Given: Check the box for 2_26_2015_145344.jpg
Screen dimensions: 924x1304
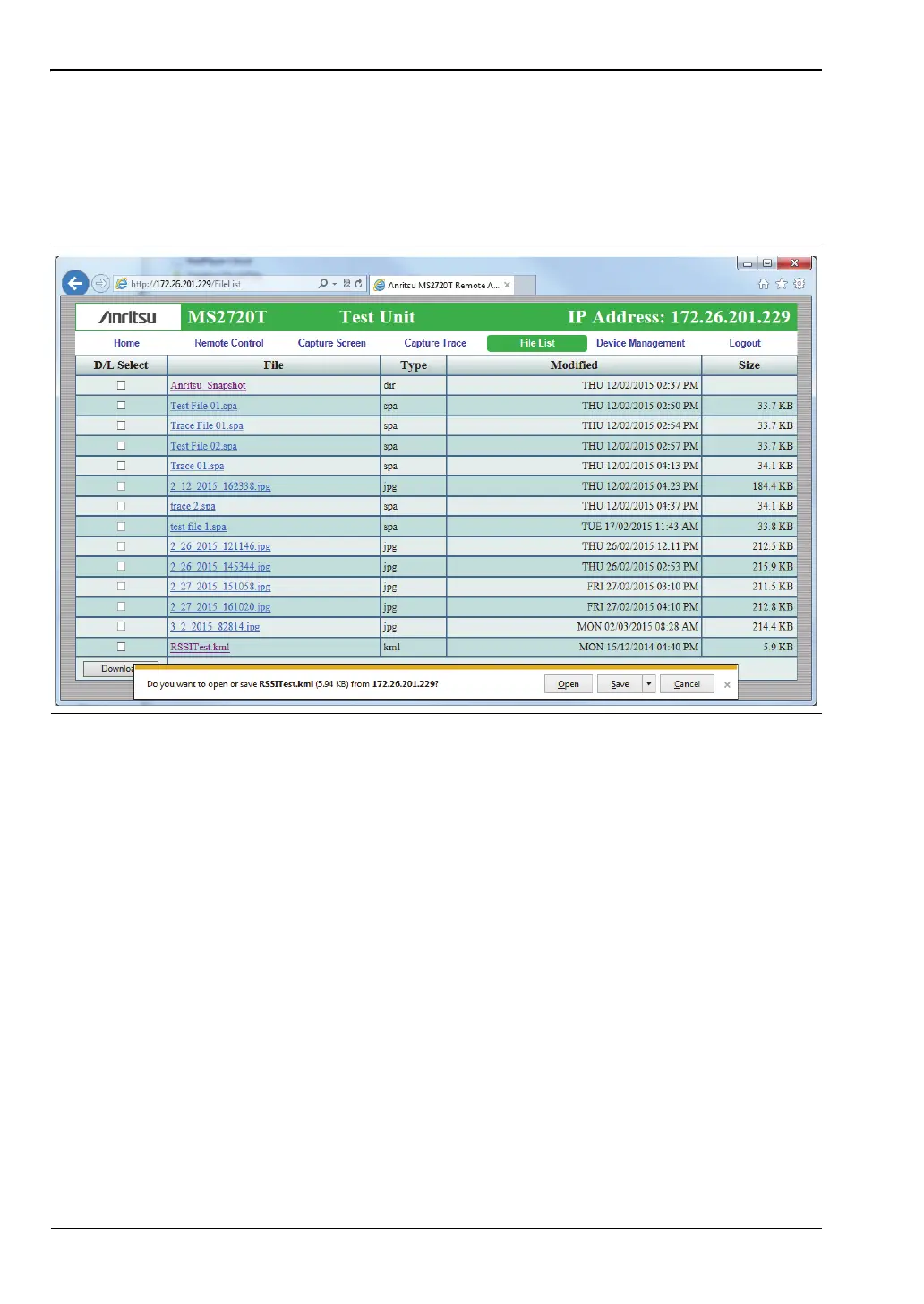Looking at the screenshot, I should pos(121,566).
